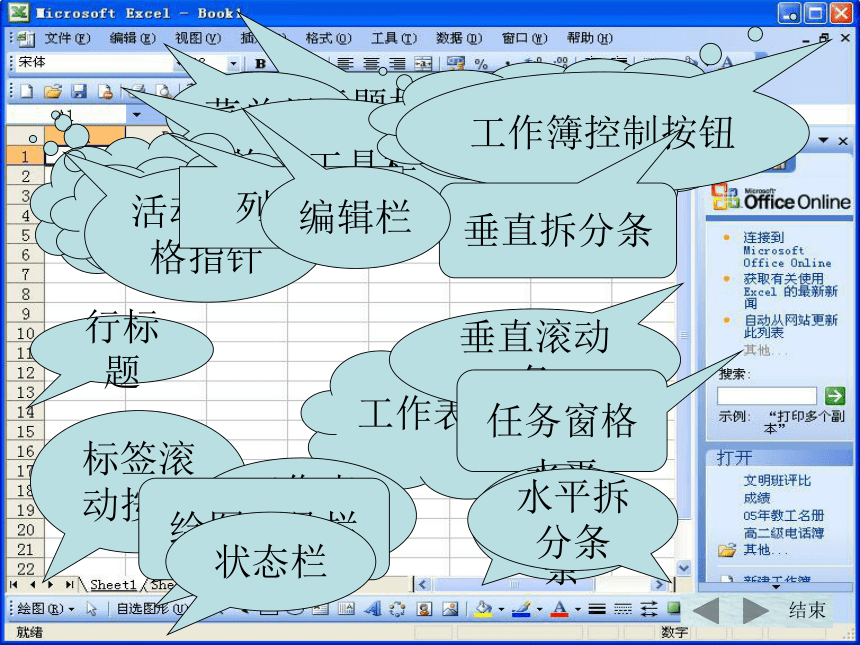Click 连接到 Microsoft Office Online link
Image resolution: width=860 pixels, height=645 pixels.
click(787, 250)
